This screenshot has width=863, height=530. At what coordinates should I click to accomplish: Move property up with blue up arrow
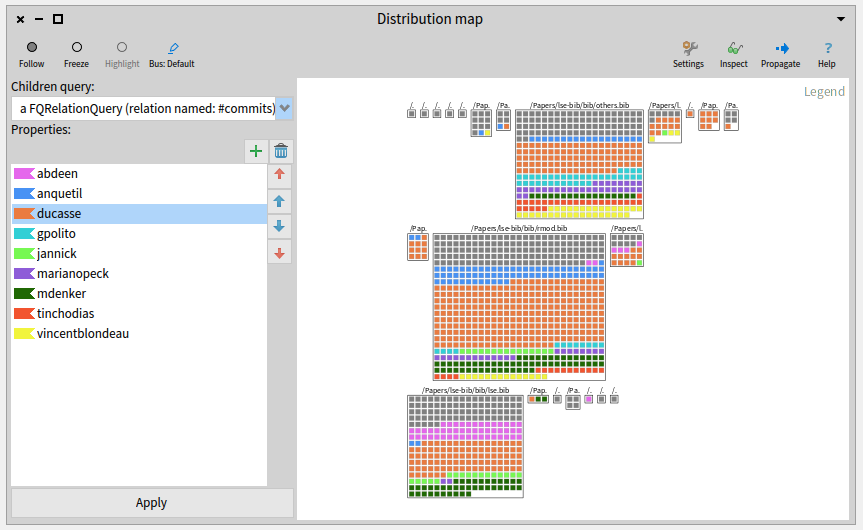pos(280,201)
